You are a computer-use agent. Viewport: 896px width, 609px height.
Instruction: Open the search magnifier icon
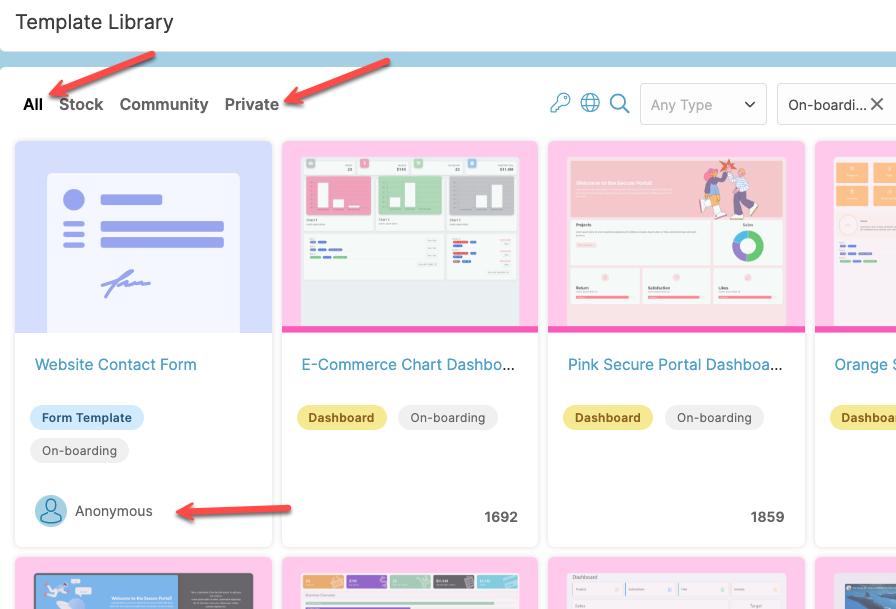[x=619, y=103]
